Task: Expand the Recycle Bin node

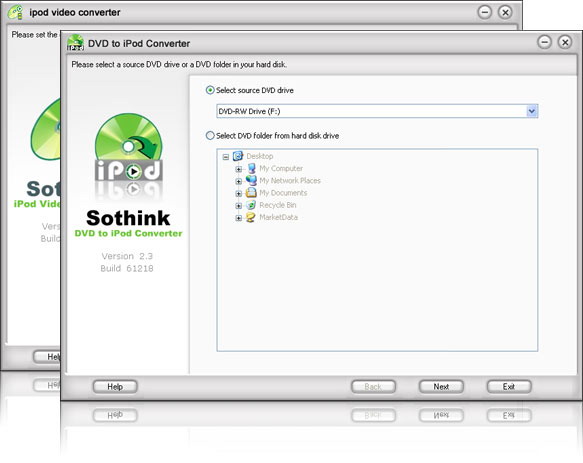Action: [x=239, y=206]
